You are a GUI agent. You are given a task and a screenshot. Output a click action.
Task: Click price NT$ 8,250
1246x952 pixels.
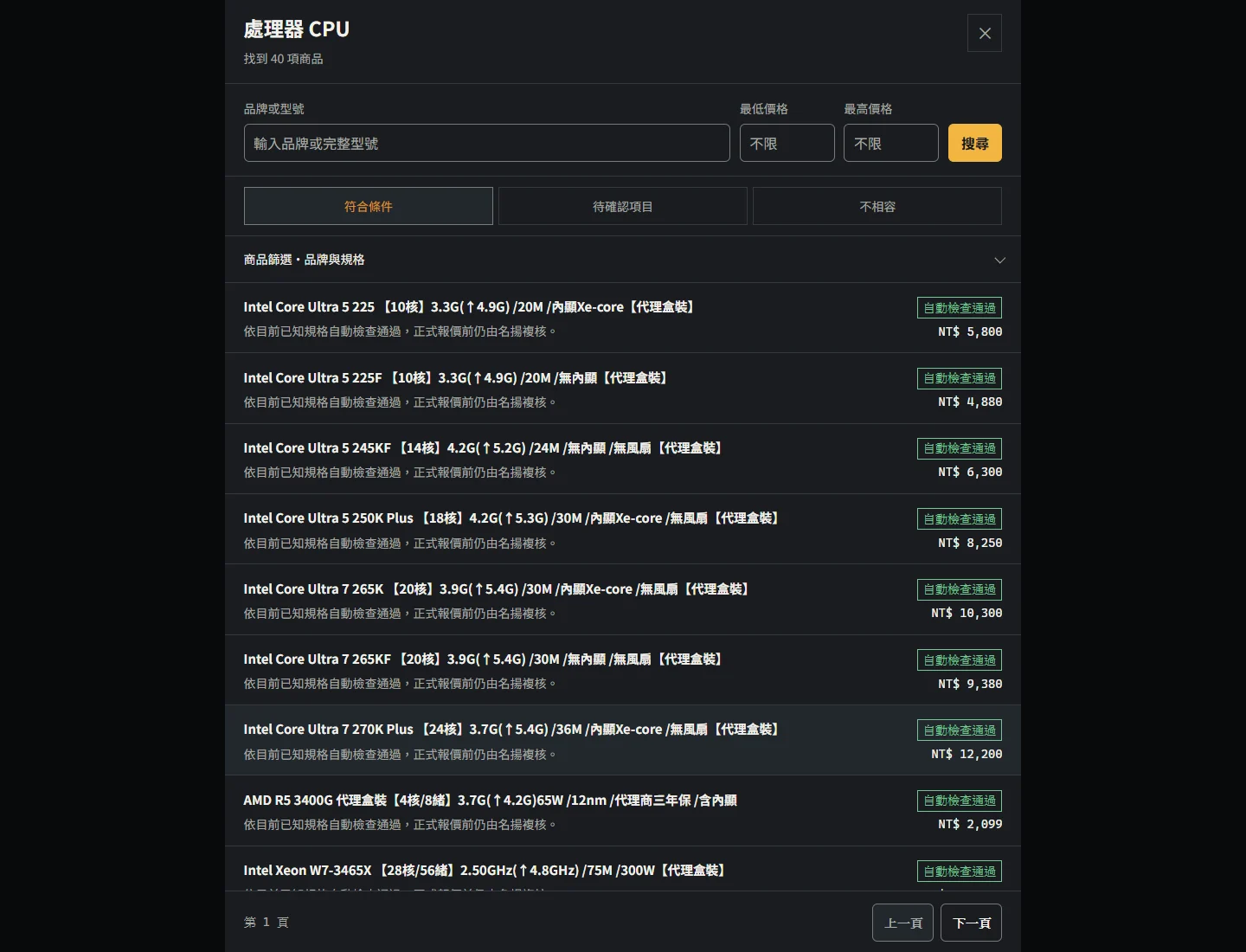tap(970, 543)
